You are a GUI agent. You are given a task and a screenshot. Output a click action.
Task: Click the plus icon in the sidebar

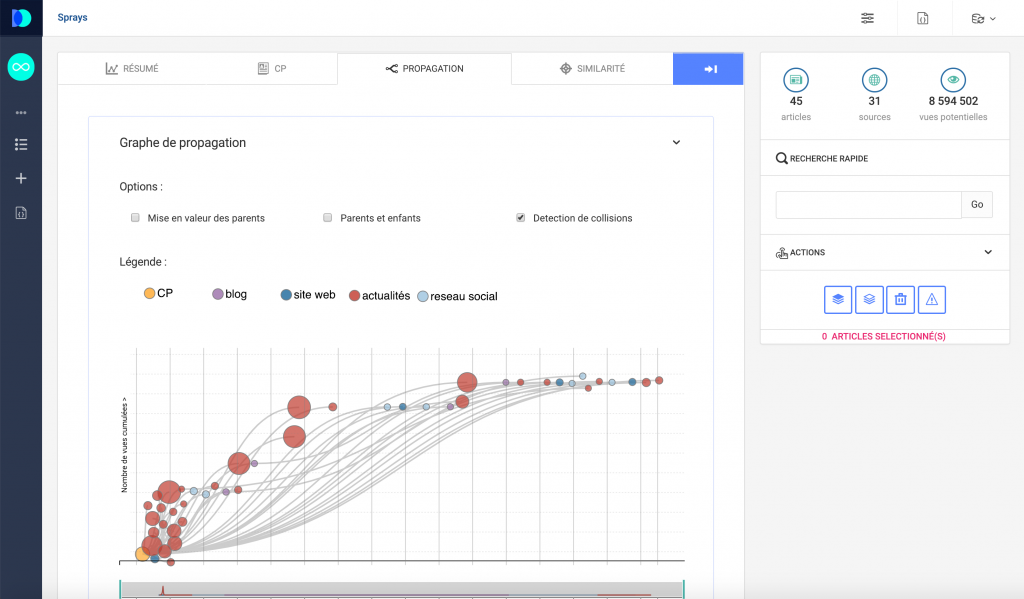(21, 178)
